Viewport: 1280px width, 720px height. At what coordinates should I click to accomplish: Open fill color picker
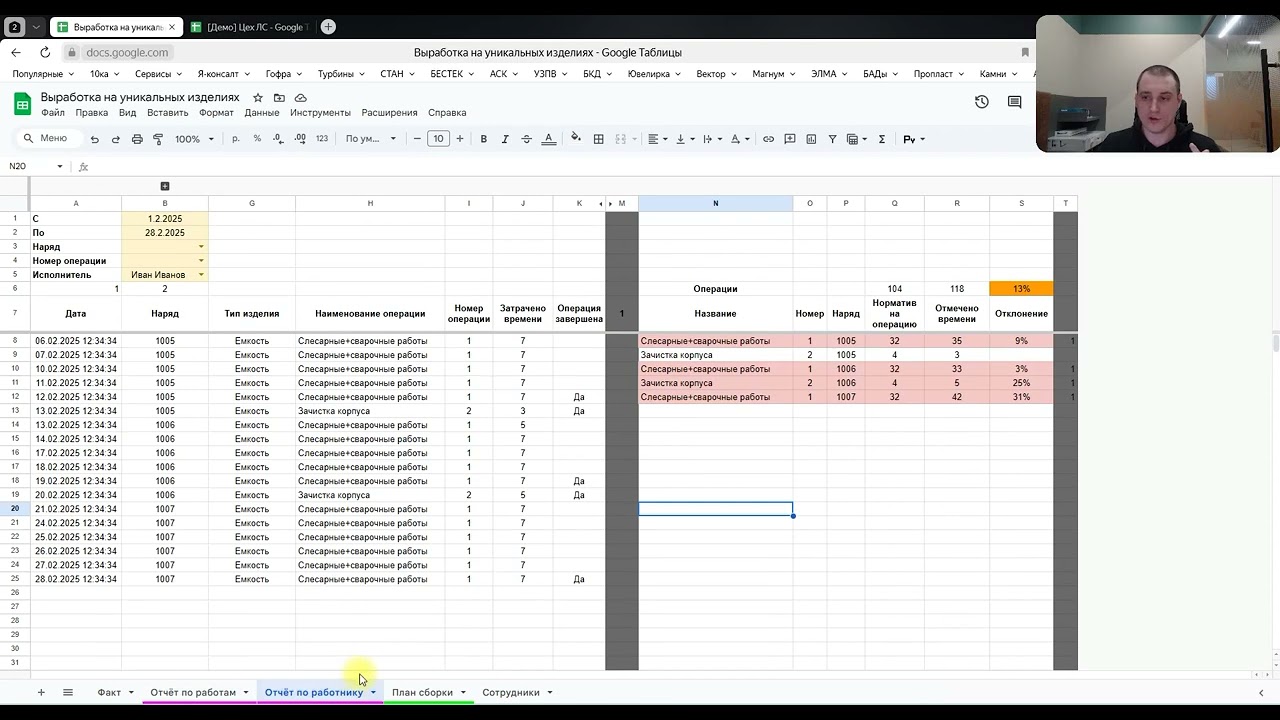(575, 139)
